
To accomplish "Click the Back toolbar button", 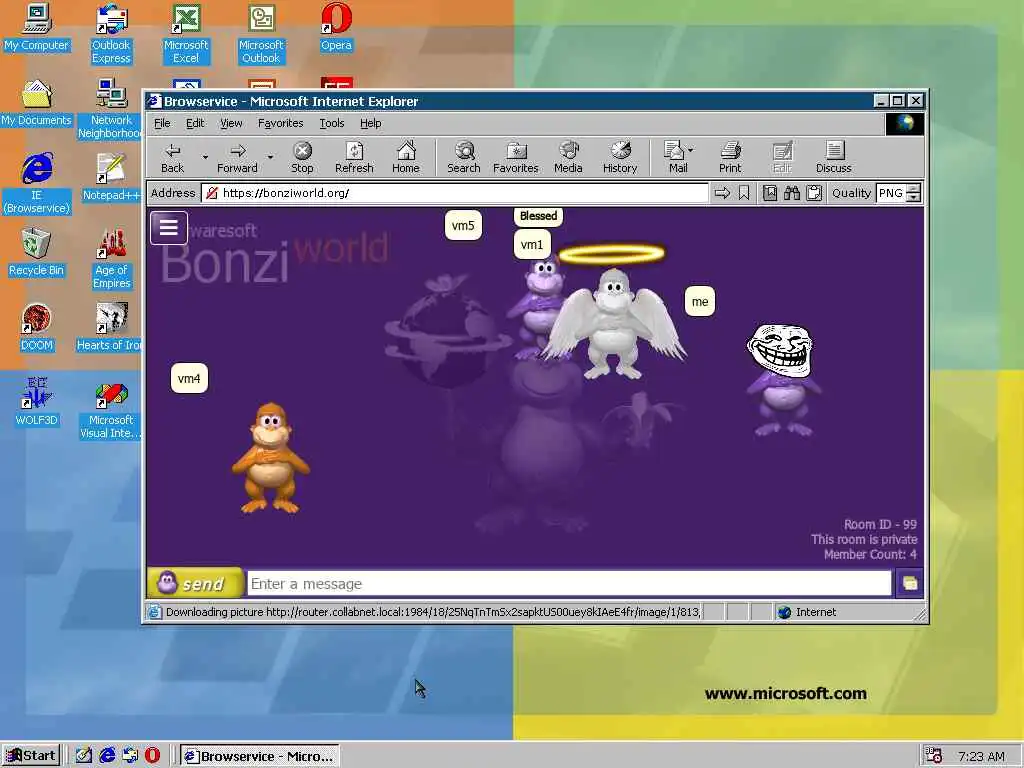I will pos(172,157).
